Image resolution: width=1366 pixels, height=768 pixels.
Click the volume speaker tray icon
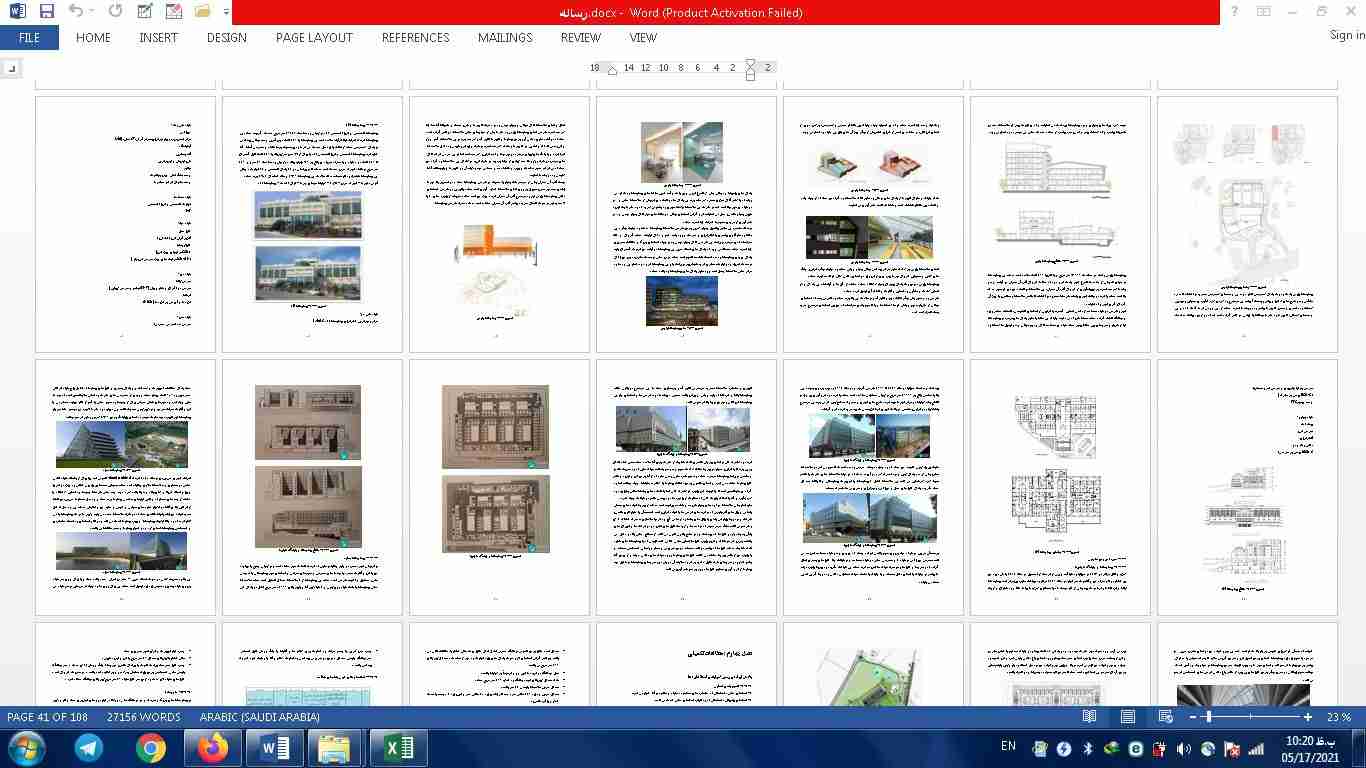click(x=1184, y=748)
